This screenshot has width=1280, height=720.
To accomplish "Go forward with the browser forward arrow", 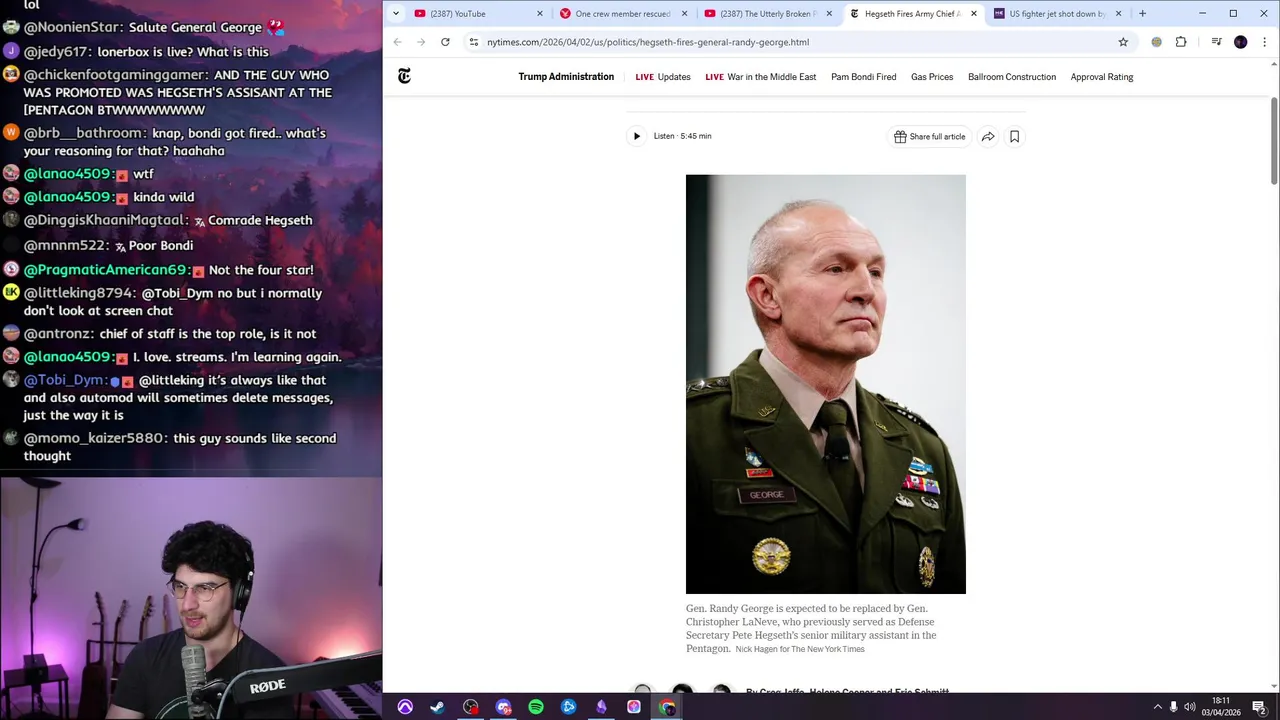I will (421, 42).
